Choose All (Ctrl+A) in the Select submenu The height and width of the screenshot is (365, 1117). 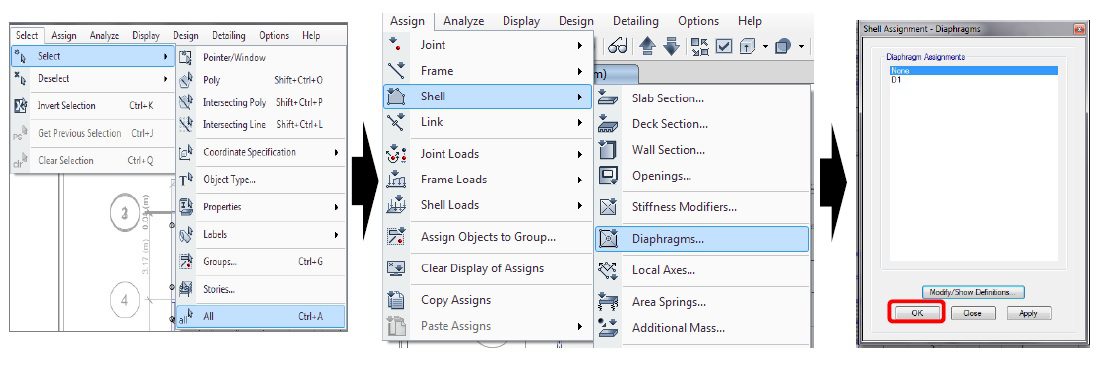pyautogui.click(x=260, y=317)
